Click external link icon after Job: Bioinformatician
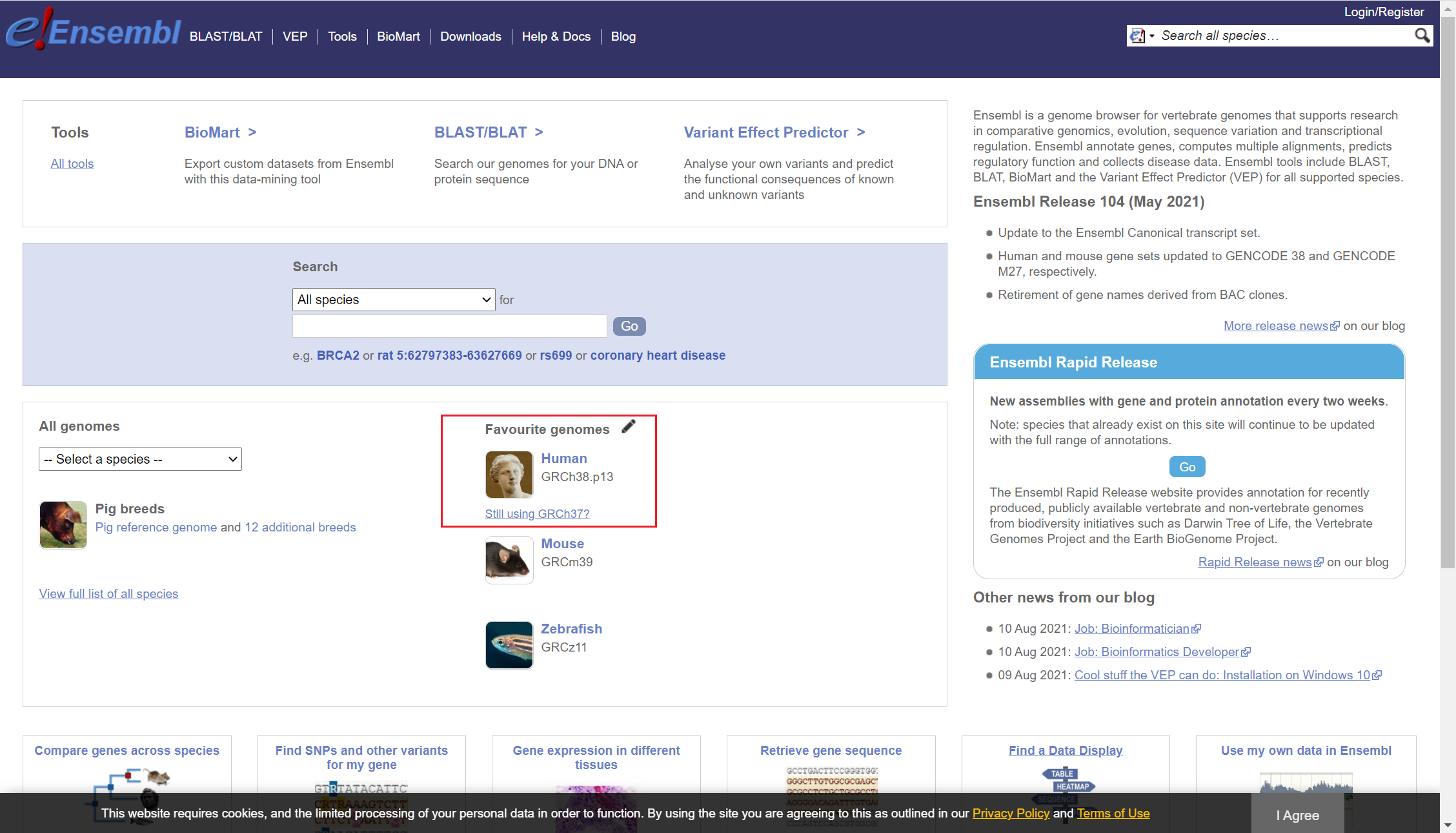The height and width of the screenshot is (833, 1456). coord(1196,629)
